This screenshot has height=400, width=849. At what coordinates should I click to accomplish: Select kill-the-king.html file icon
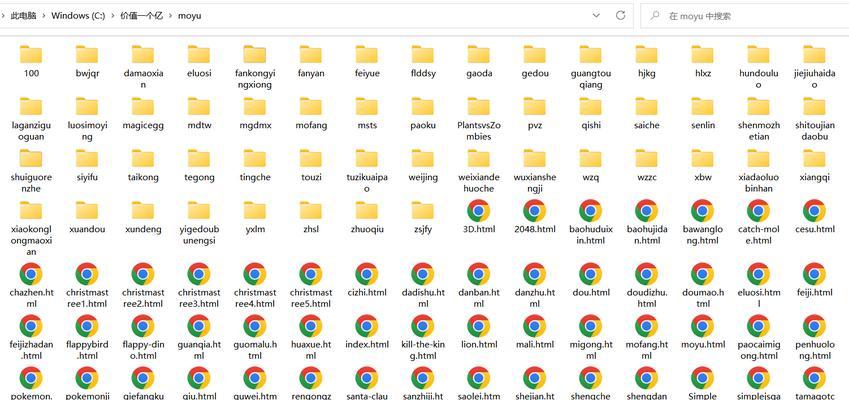click(422, 326)
